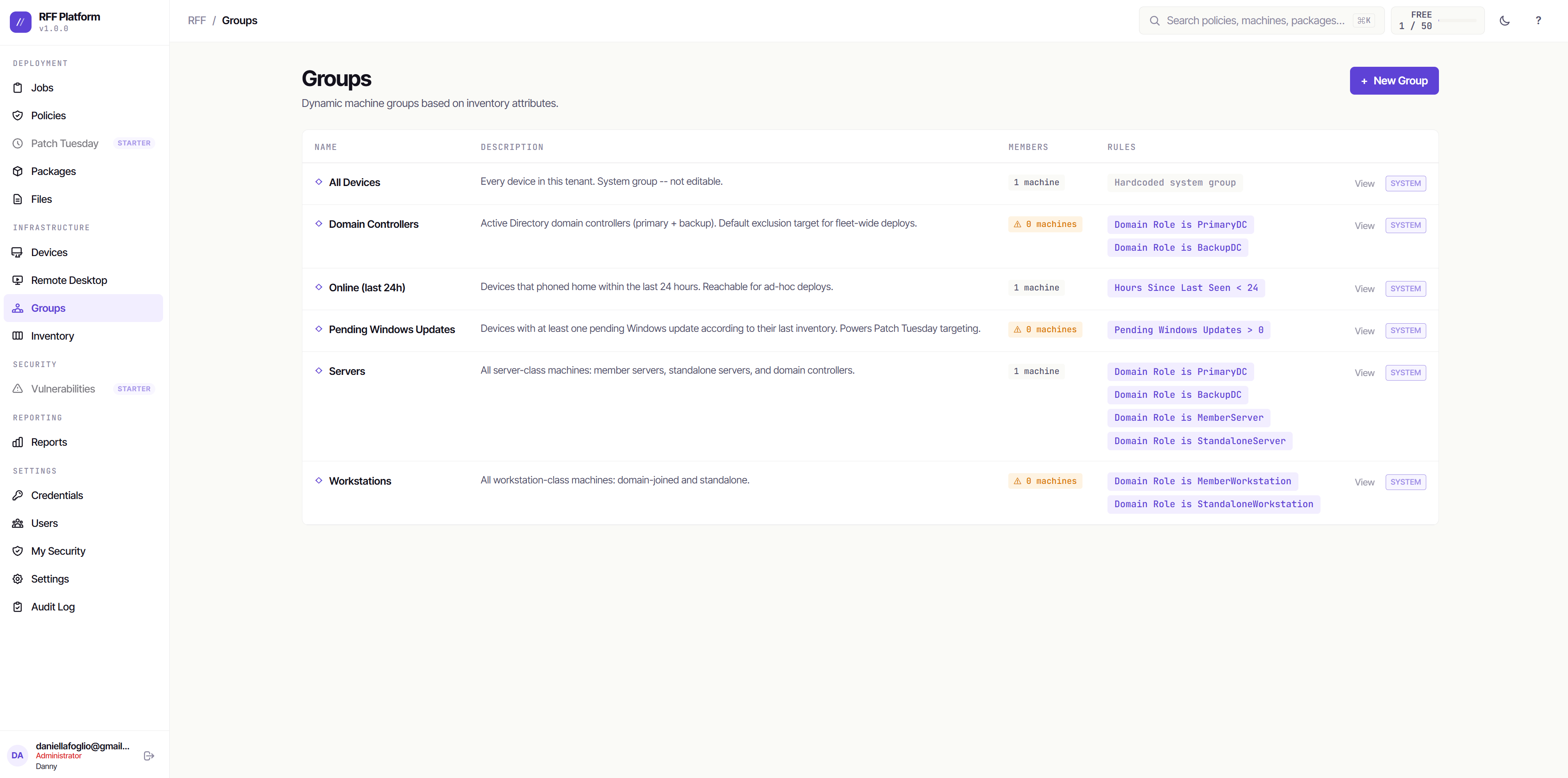Click 'Domain Role is StandaloneWorkstation' rule
Screen dimensions: 1568x778
pos(1213,504)
